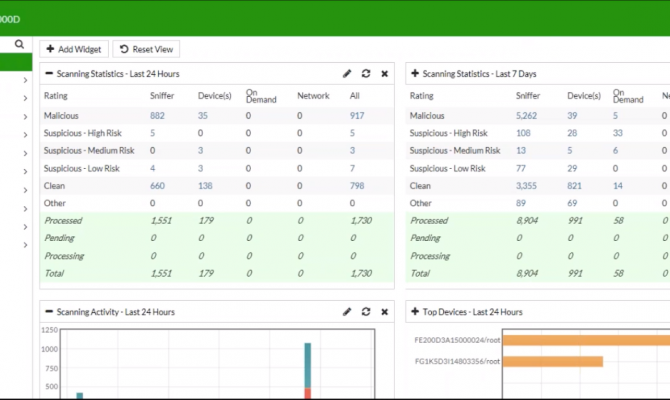670x400 pixels.
Task: Click the FG1K5D3I14803356/root orange bar
Action: (553, 362)
